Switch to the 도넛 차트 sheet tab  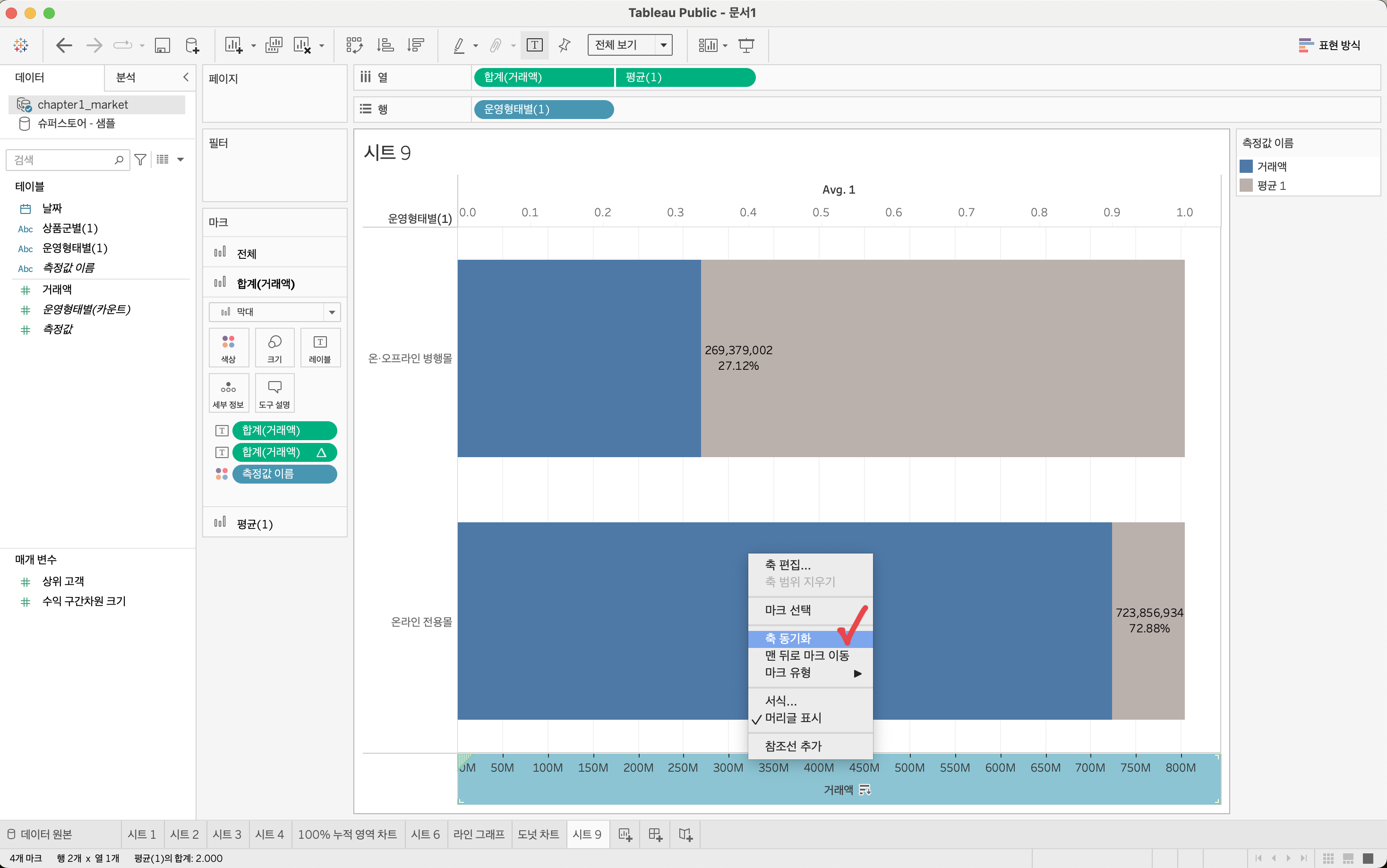pyautogui.click(x=538, y=834)
